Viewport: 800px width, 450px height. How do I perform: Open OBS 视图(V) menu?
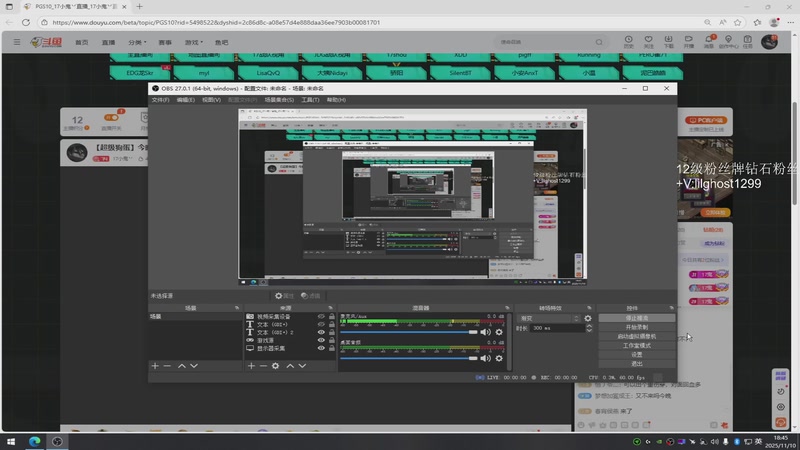click(x=211, y=100)
